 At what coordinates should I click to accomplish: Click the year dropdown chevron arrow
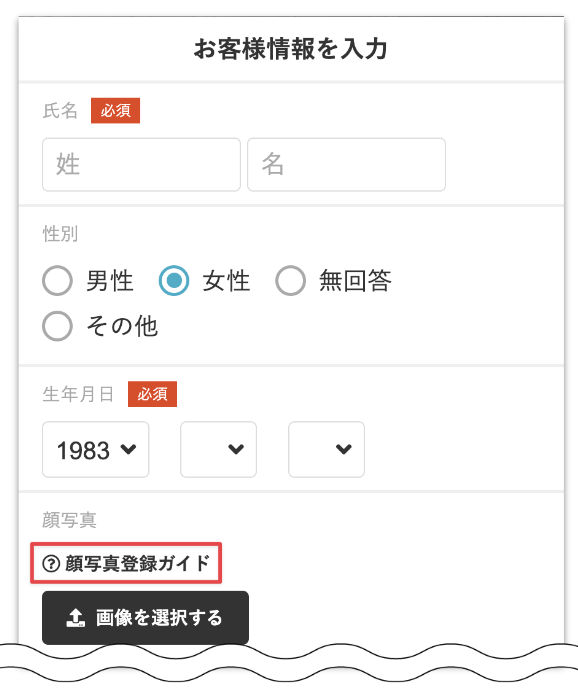pyautogui.click(x=129, y=449)
